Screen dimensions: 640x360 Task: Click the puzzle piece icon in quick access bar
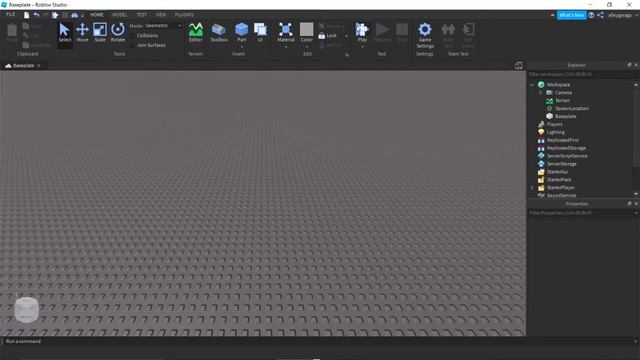pyautogui.click(x=55, y=15)
